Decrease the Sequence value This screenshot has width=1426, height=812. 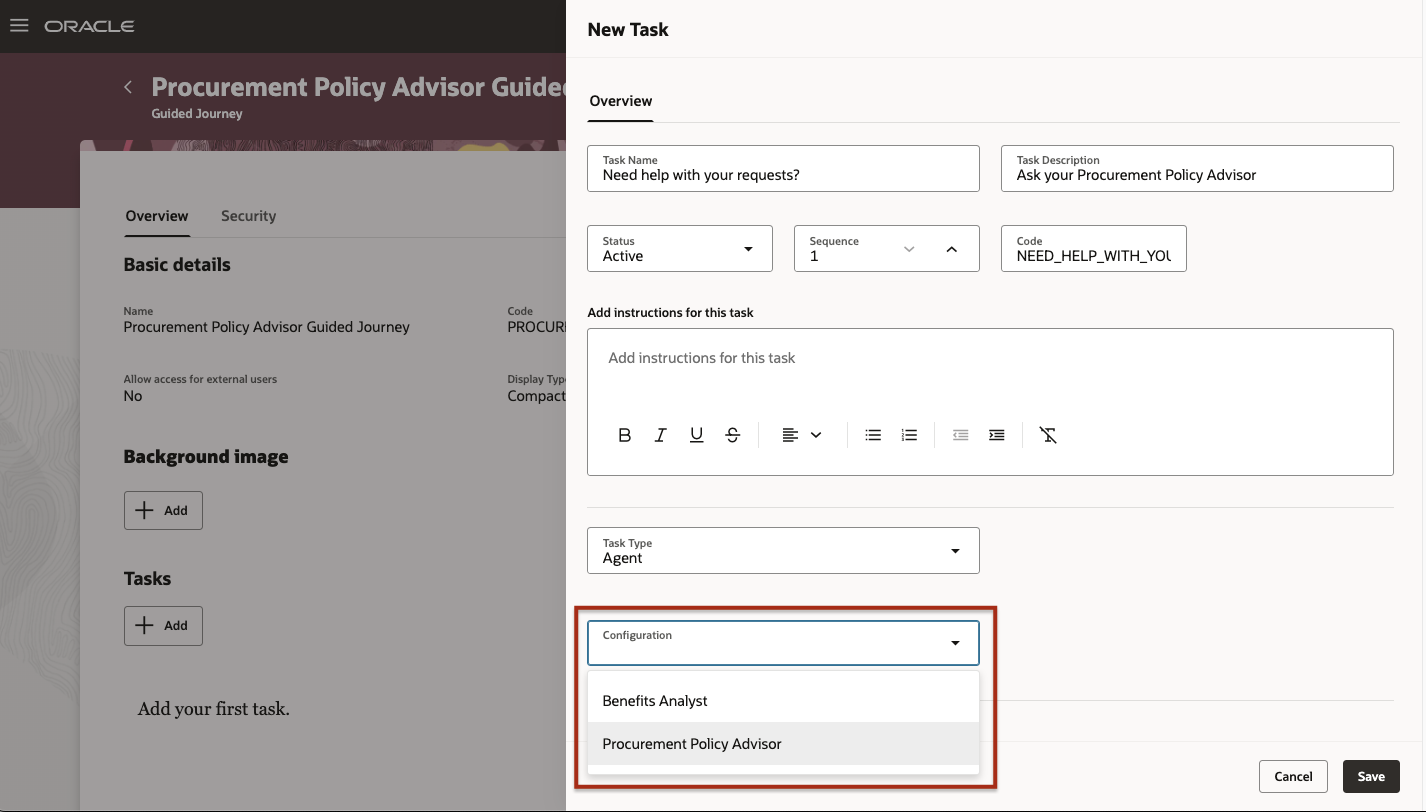[909, 249]
